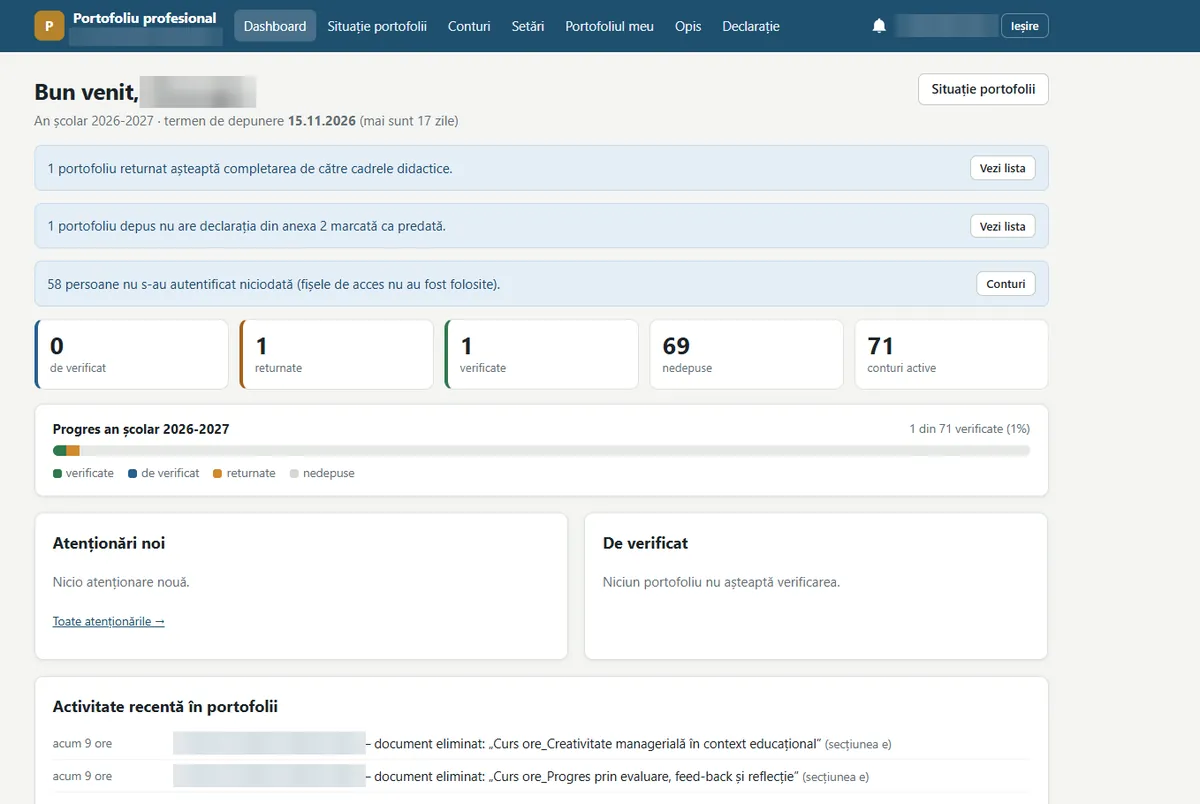
Task: Open Toate atenționările link
Action: [x=109, y=621]
